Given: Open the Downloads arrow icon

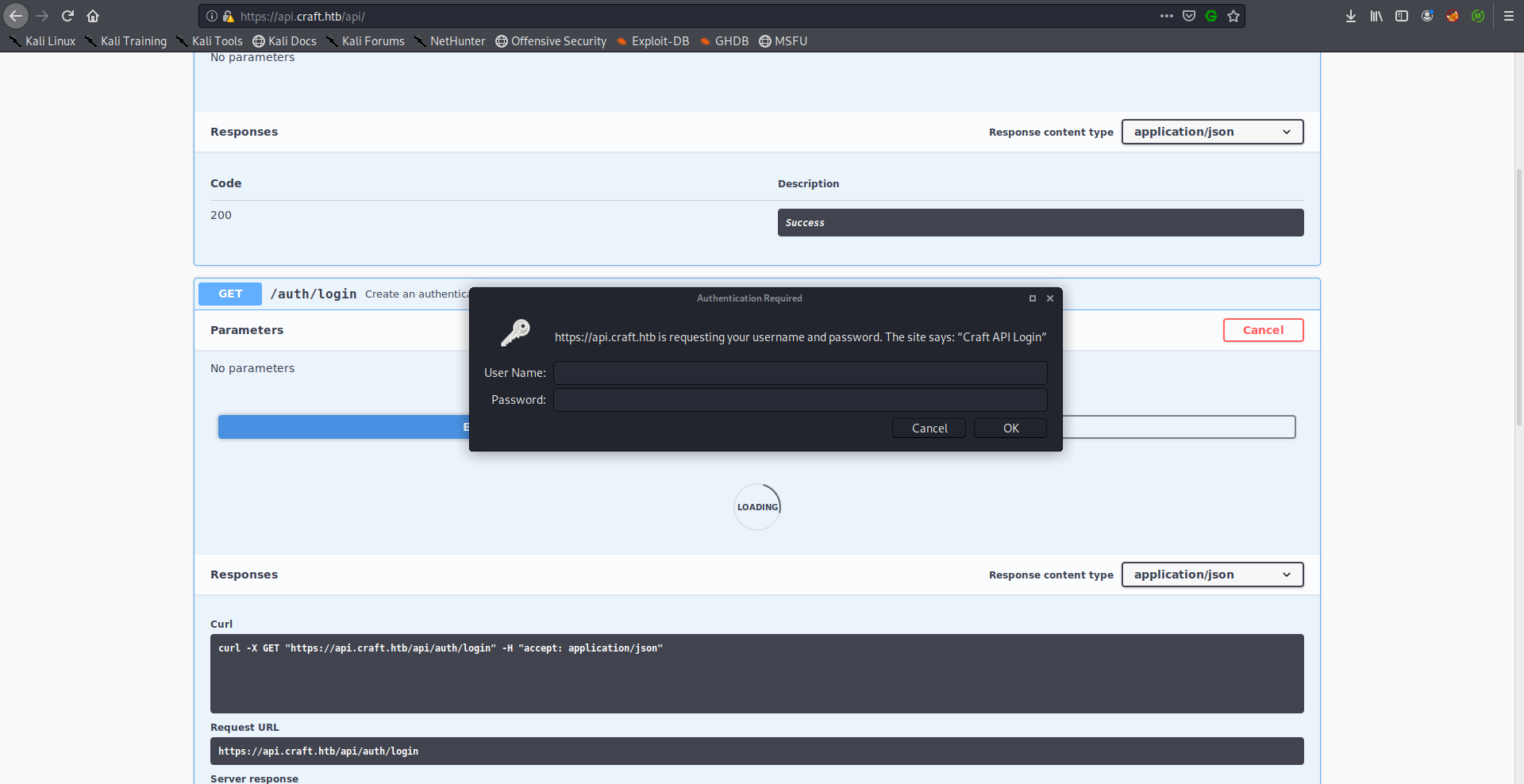Looking at the screenshot, I should tap(1351, 16).
